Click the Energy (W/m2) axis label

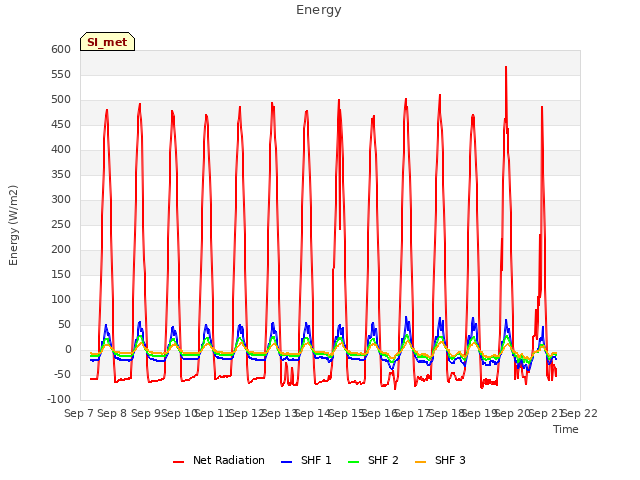point(13,225)
